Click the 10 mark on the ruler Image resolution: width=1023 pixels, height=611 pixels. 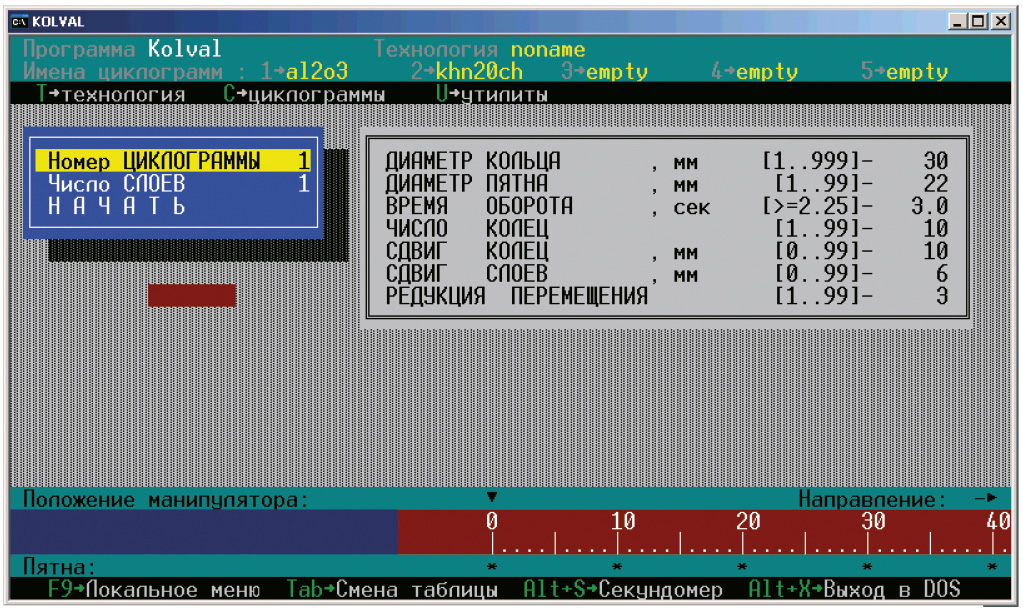tap(623, 521)
